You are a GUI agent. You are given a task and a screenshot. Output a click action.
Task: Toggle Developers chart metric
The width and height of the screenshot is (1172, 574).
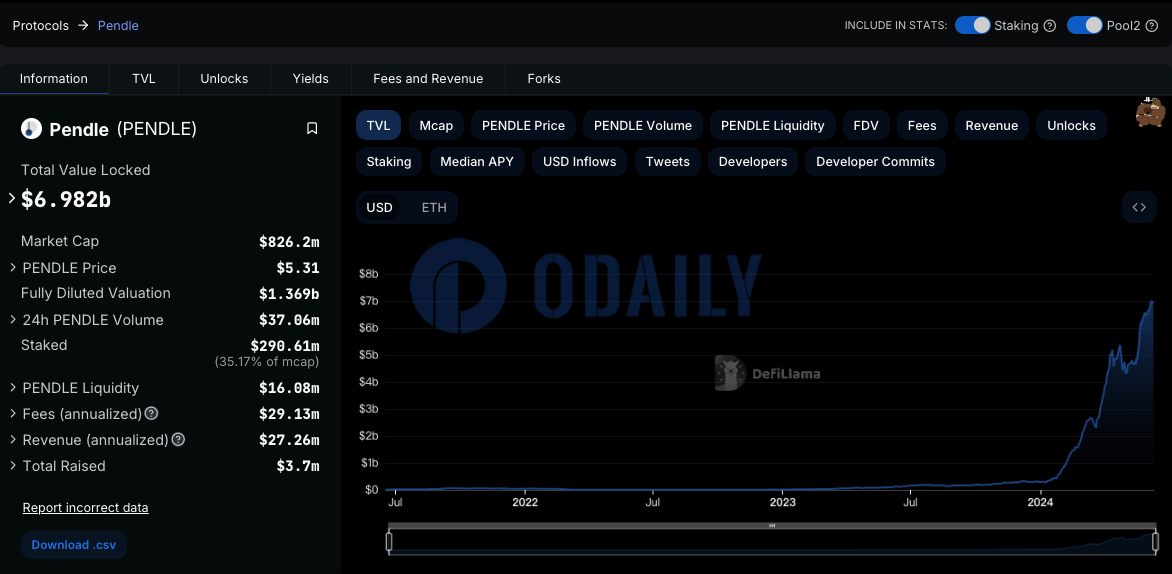click(753, 161)
